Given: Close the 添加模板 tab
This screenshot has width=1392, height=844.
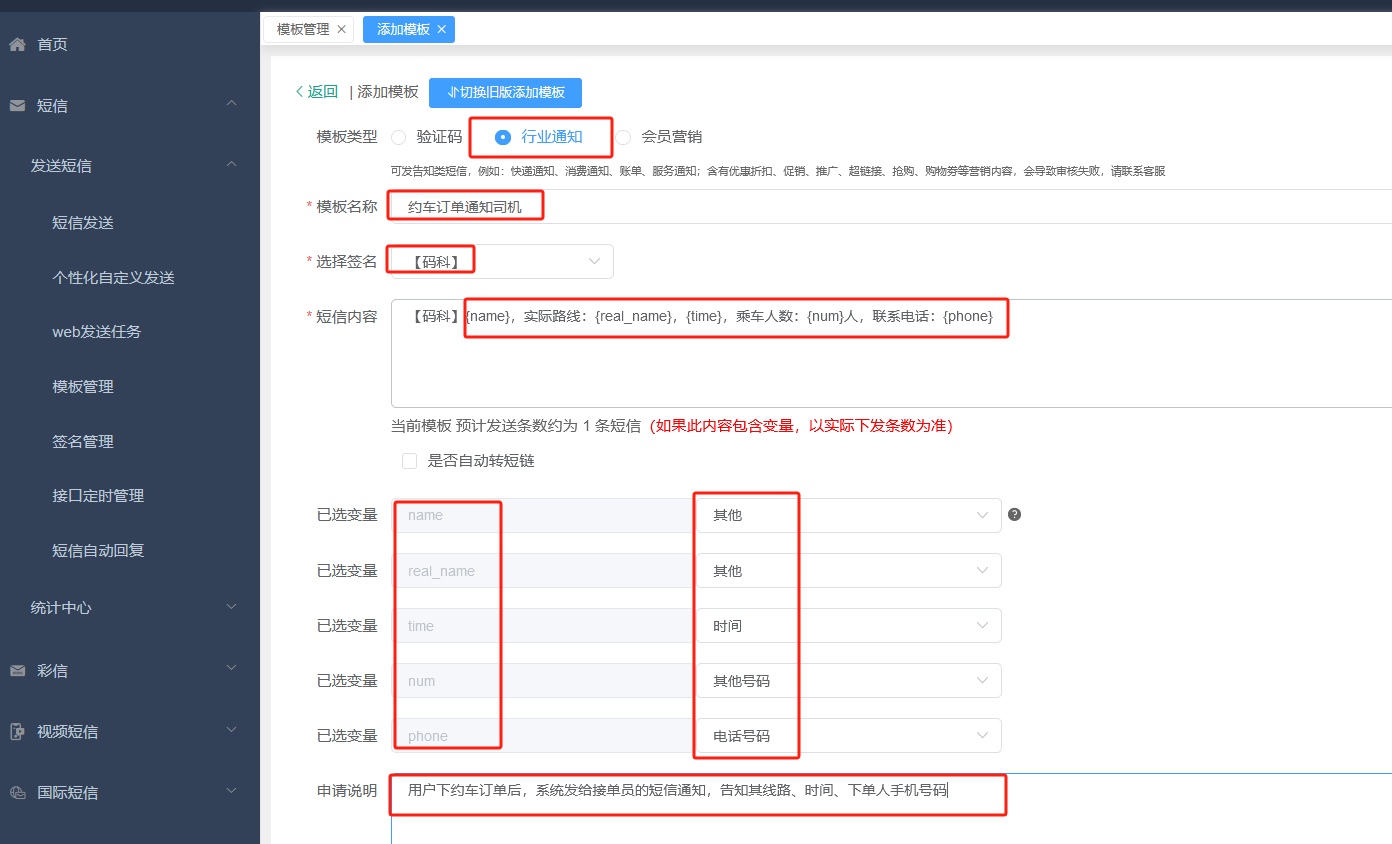Looking at the screenshot, I should point(442,30).
